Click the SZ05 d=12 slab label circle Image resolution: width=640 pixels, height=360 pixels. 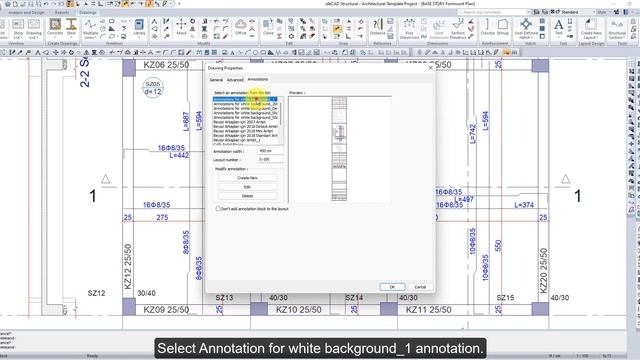[153, 88]
